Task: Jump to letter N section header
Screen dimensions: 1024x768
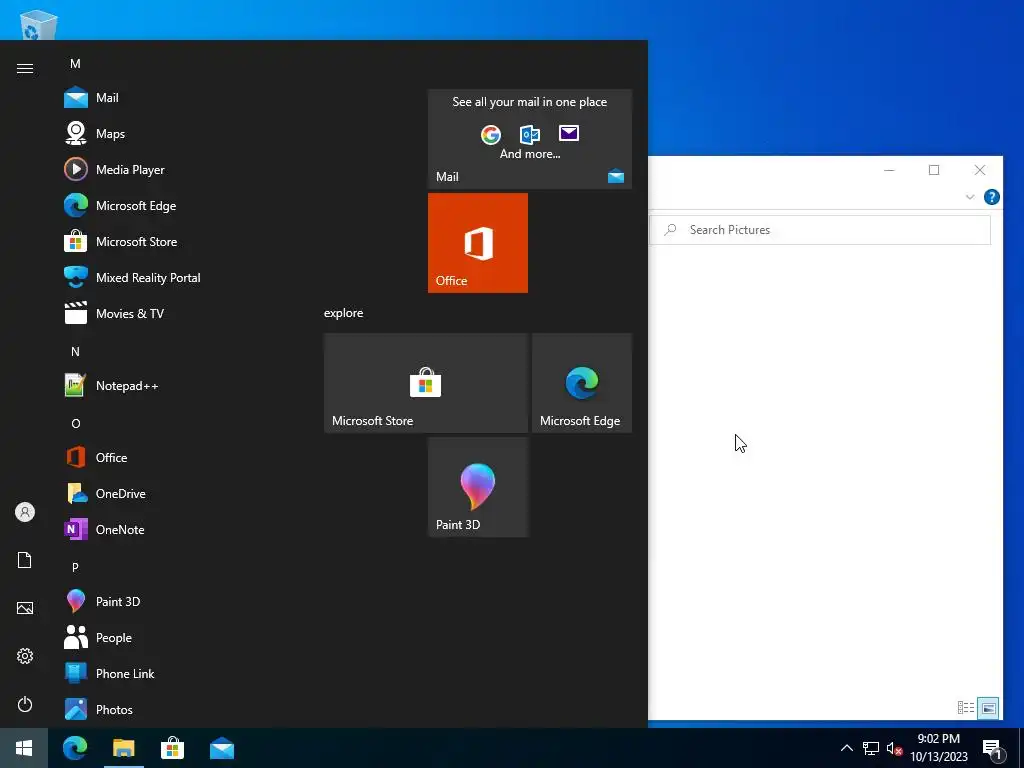Action: pos(75,352)
